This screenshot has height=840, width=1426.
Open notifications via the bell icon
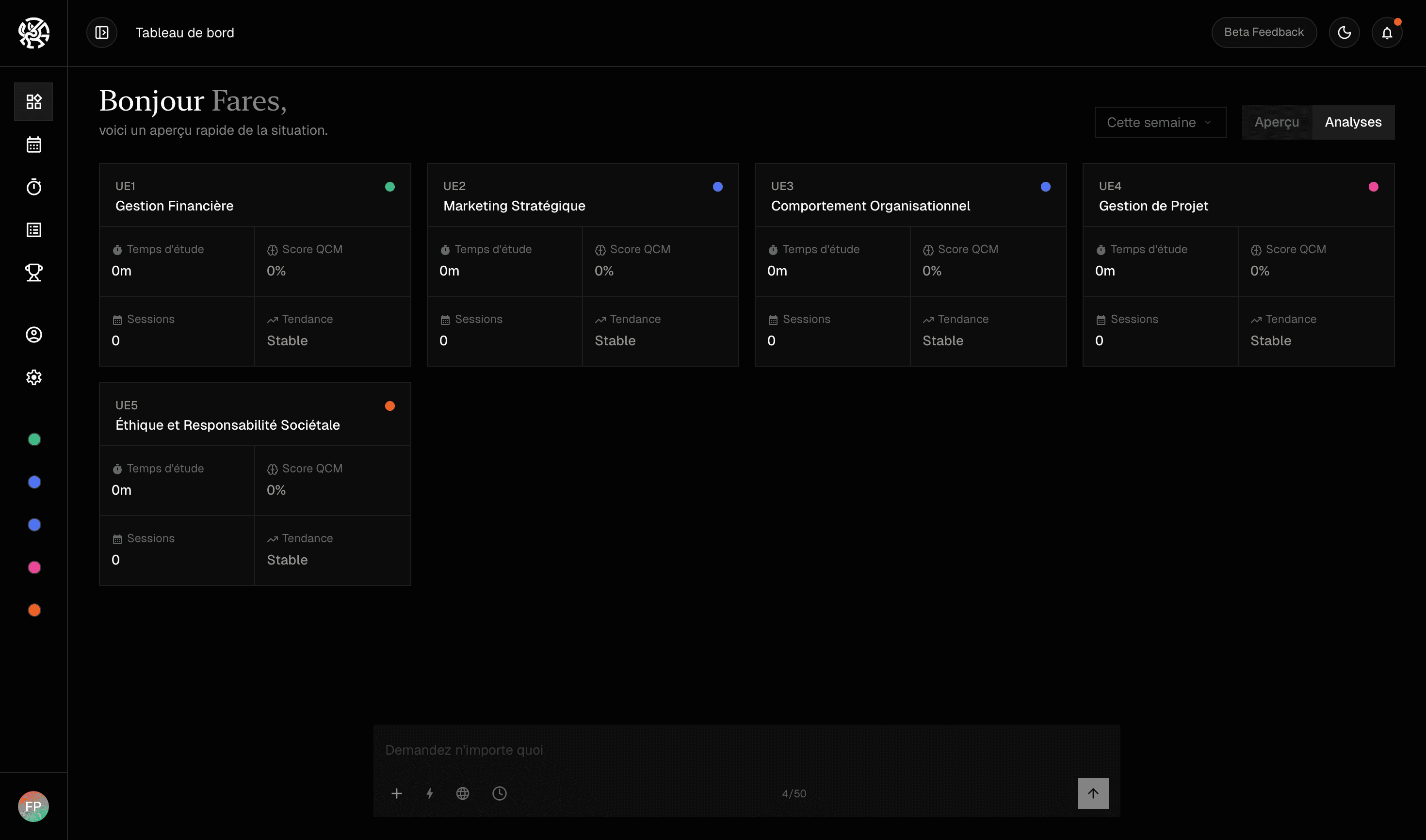point(1386,32)
